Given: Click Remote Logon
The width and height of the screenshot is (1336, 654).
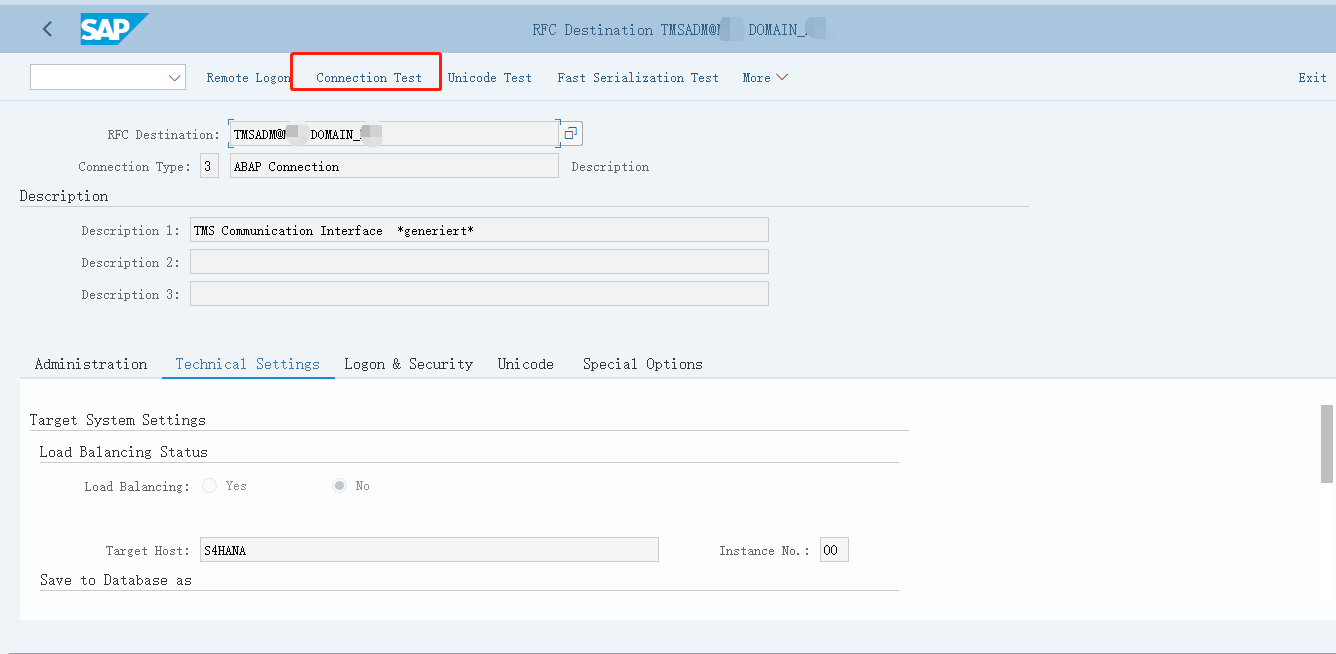Looking at the screenshot, I should point(248,78).
